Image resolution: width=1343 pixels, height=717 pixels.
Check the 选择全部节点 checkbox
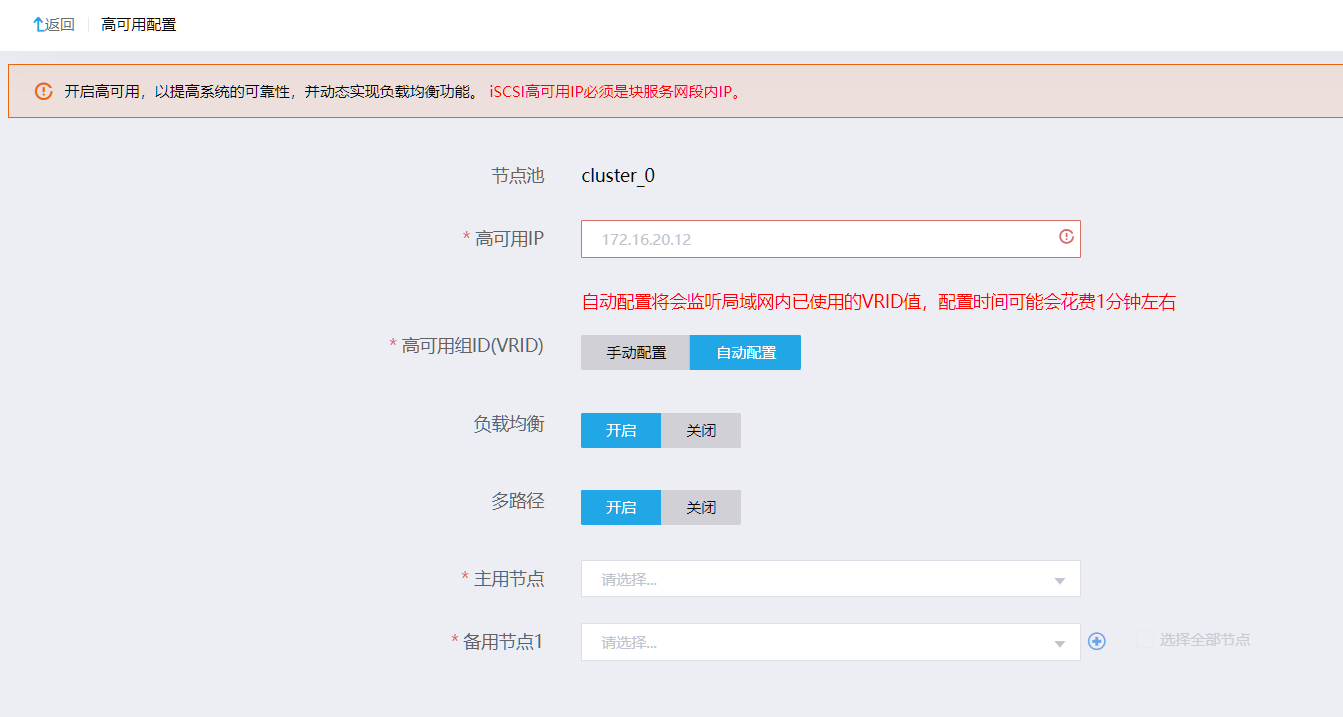pyautogui.click(x=1144, y=640)
